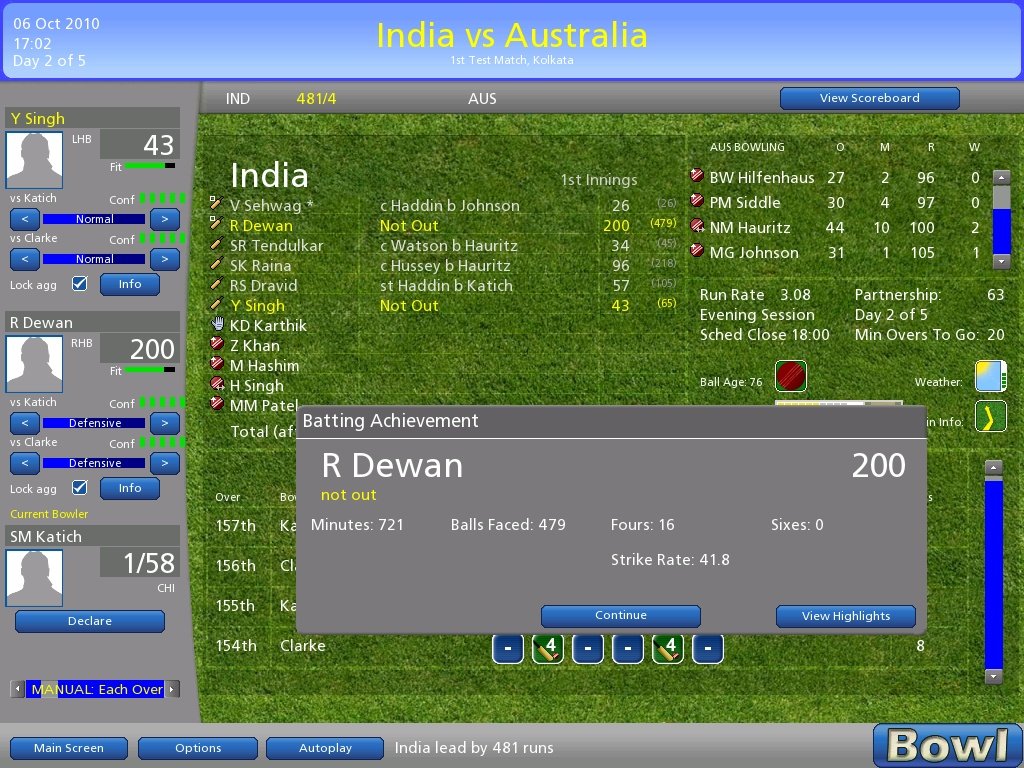Screen dimensions: 1024x768
Task: Click ball icon next to H Singh
Action: pyautogui.click(x=217, y=384)
